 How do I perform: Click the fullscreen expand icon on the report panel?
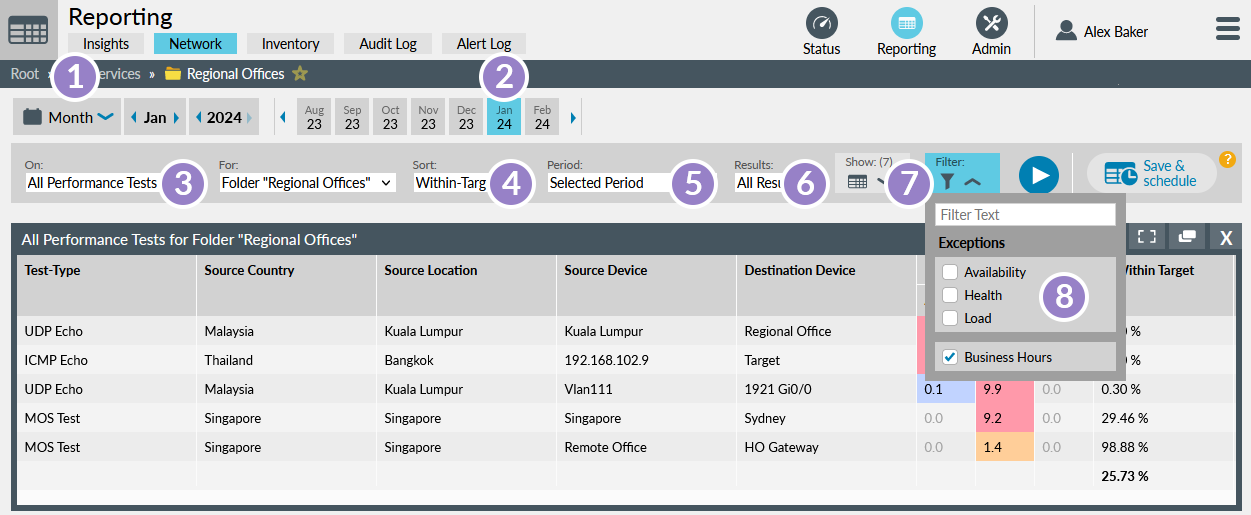tap(1147, 237)
